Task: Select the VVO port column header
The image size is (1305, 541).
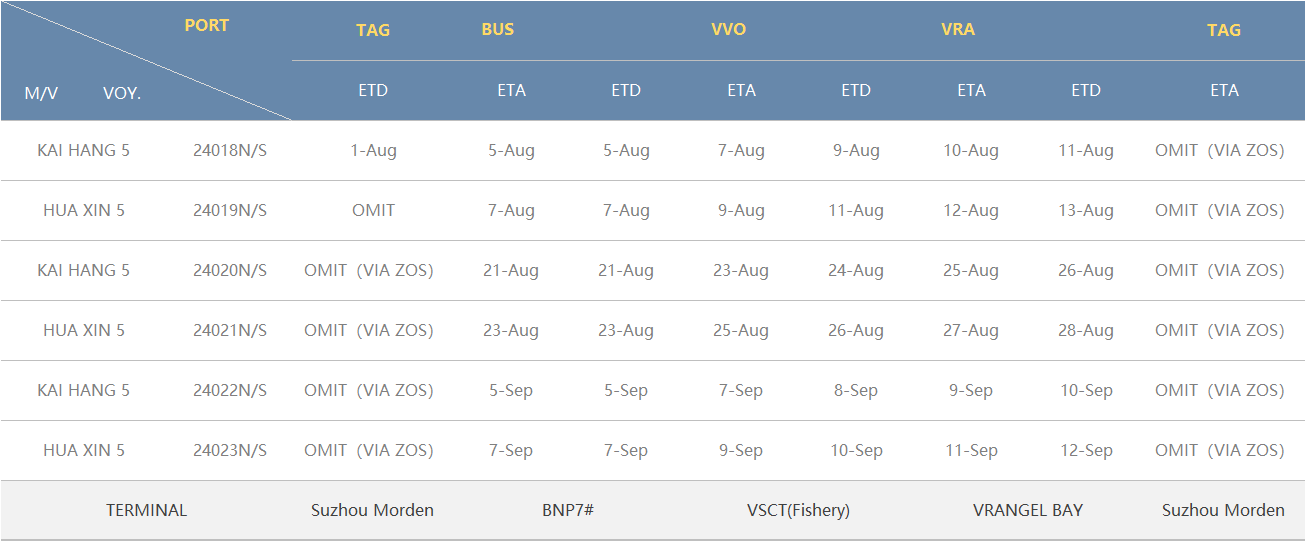Action: click(x=728, y=30)
